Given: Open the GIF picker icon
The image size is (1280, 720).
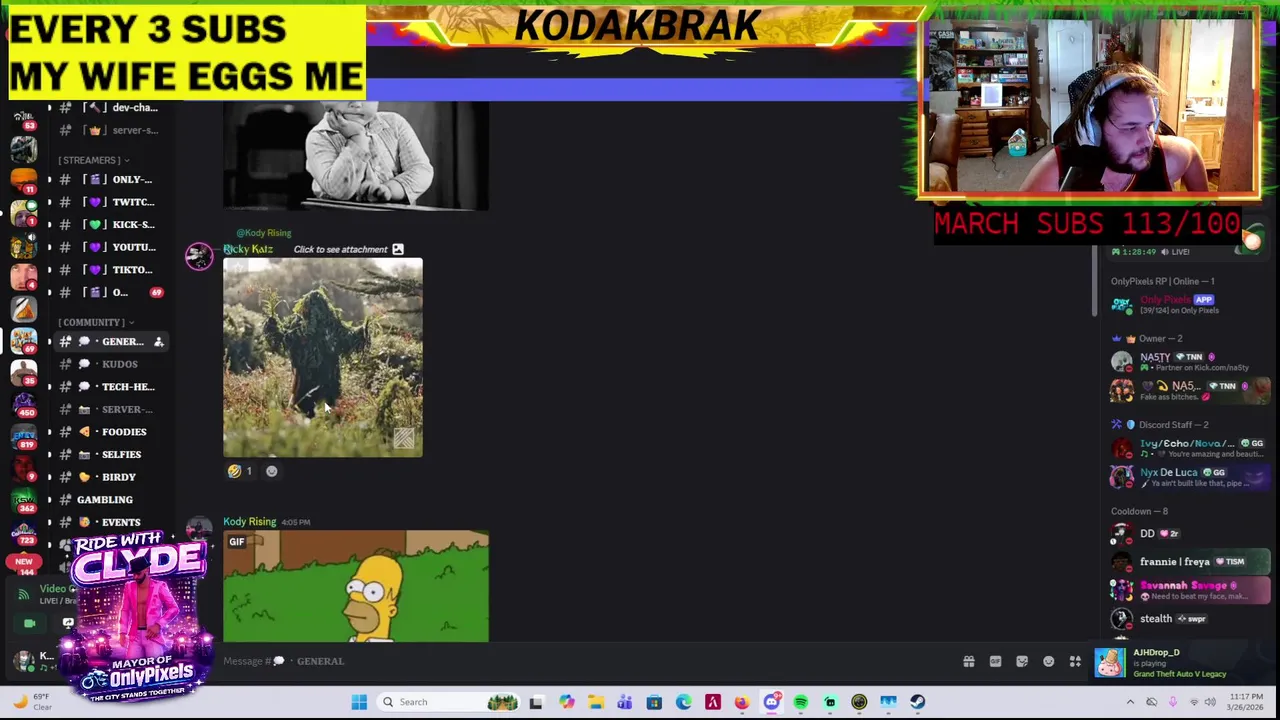Looking at the screenshot, I should (995, 661).
